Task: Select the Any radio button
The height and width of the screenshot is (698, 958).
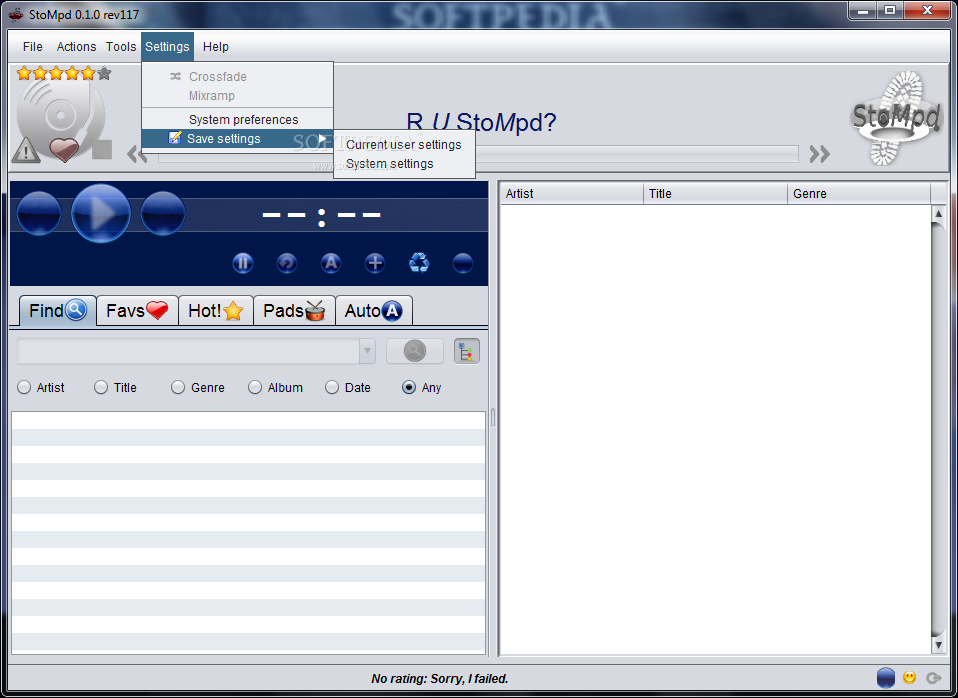Action: [409, 388]
